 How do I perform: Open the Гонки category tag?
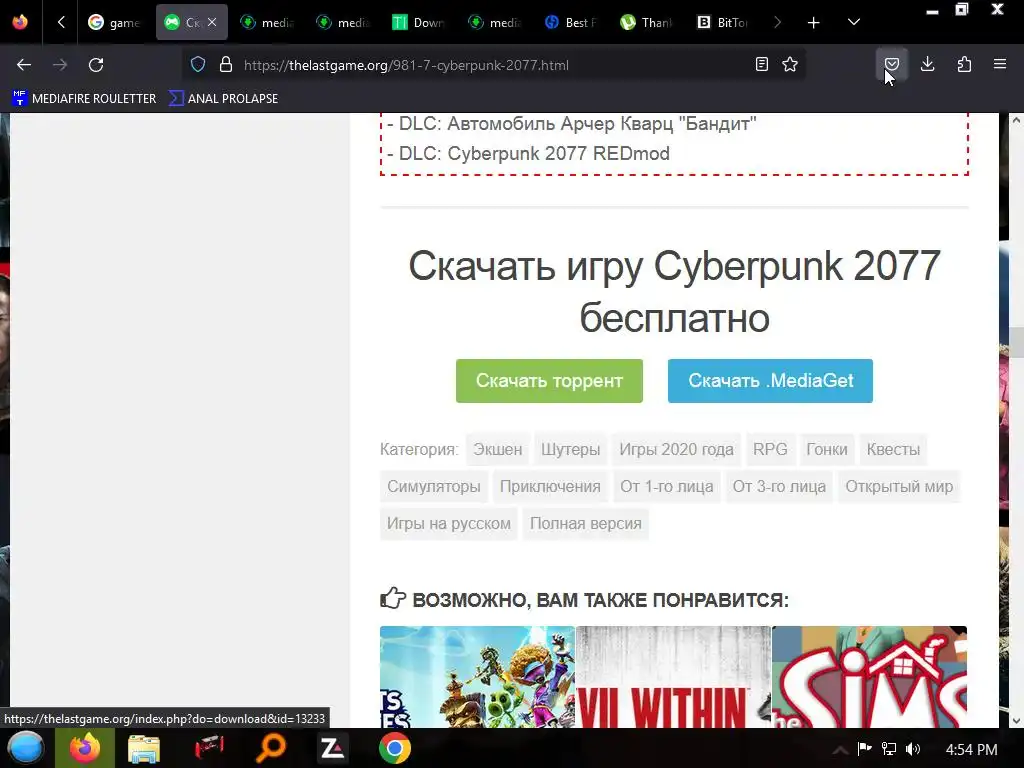(827, 449)
